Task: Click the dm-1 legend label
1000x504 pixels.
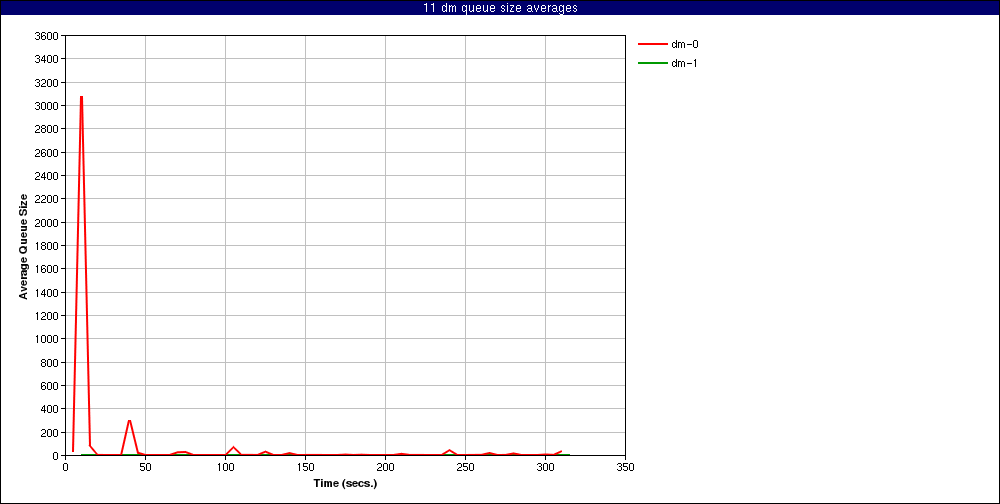Action: pyautogui.click(x=684, y=63)
